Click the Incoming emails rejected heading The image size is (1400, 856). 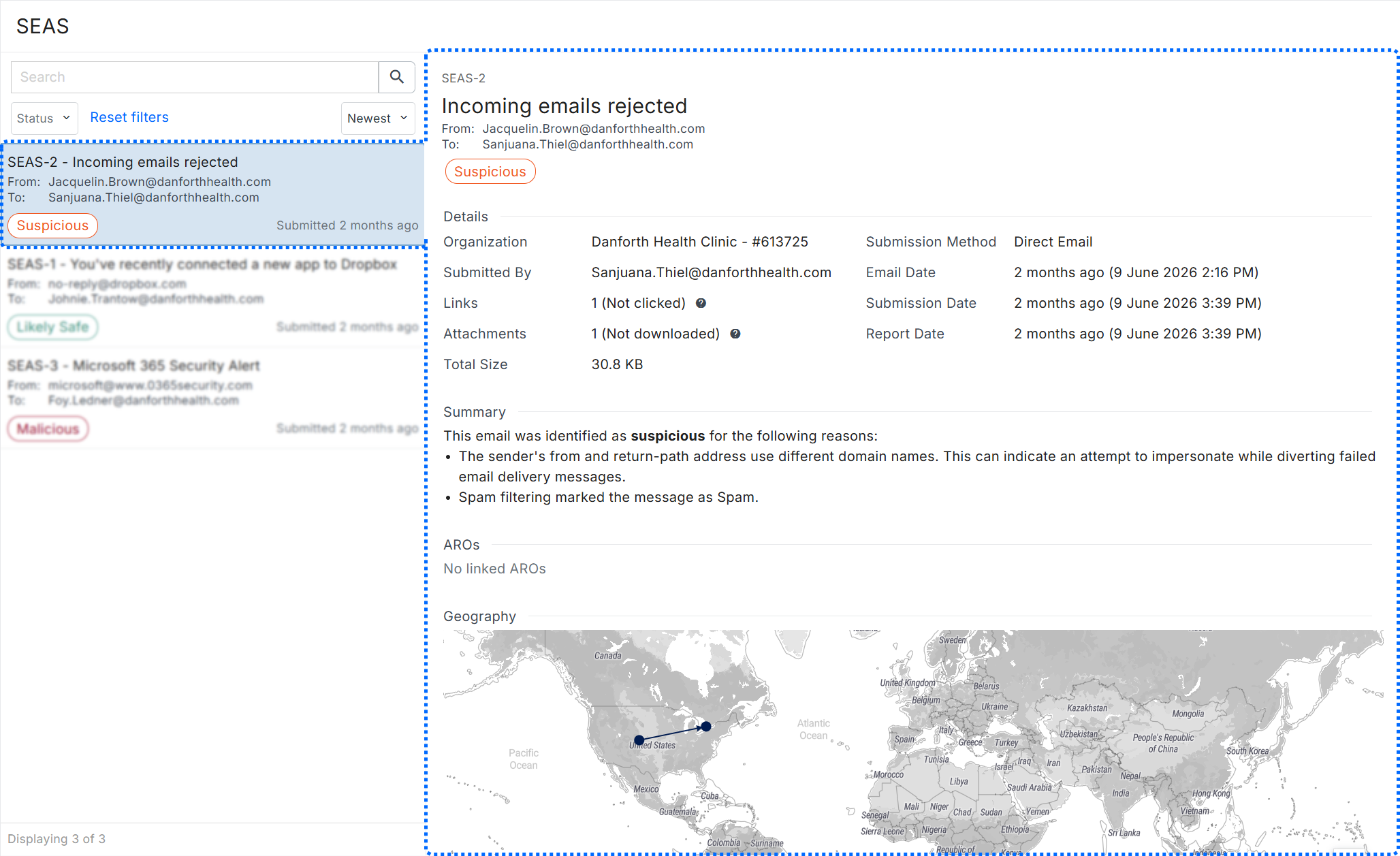coord(564,106)
